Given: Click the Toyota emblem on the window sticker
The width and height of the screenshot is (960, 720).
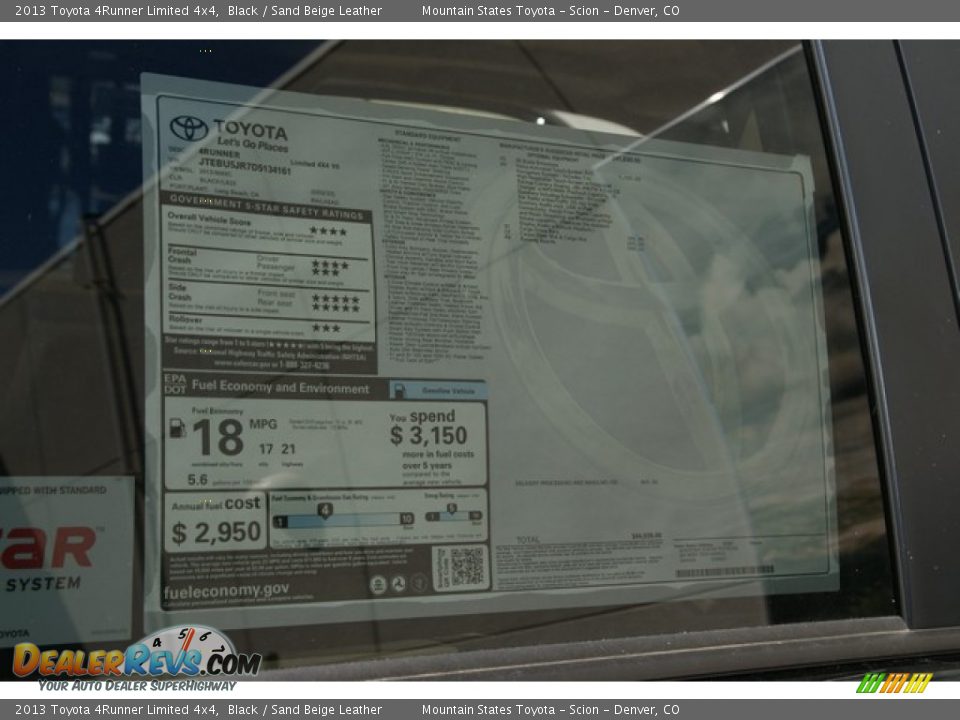Looking at the screenshot, I should [x=189, y=129].
